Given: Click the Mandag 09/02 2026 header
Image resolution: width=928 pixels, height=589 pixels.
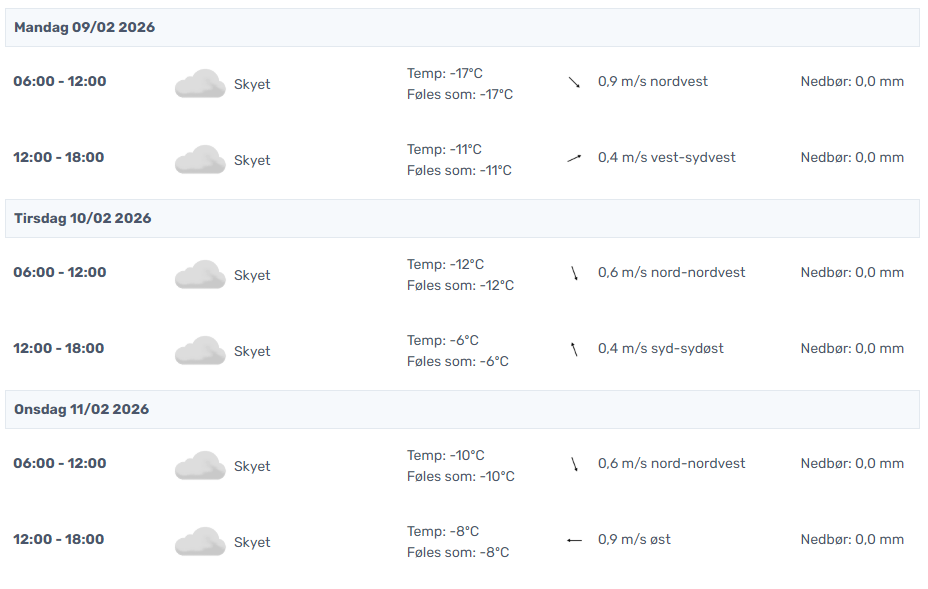Looking at the screenshot, I should point(85,27).
